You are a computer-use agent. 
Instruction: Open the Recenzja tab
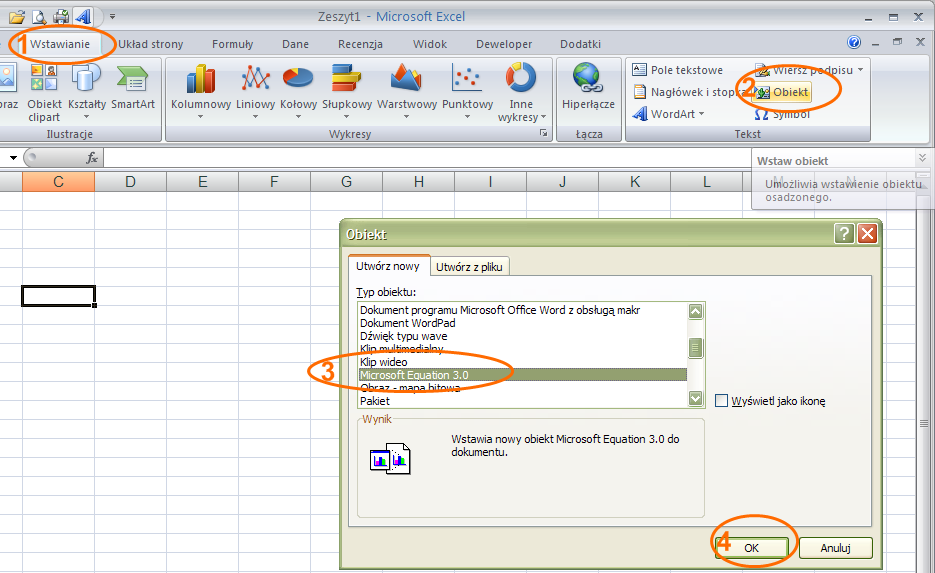click(360, 44)
